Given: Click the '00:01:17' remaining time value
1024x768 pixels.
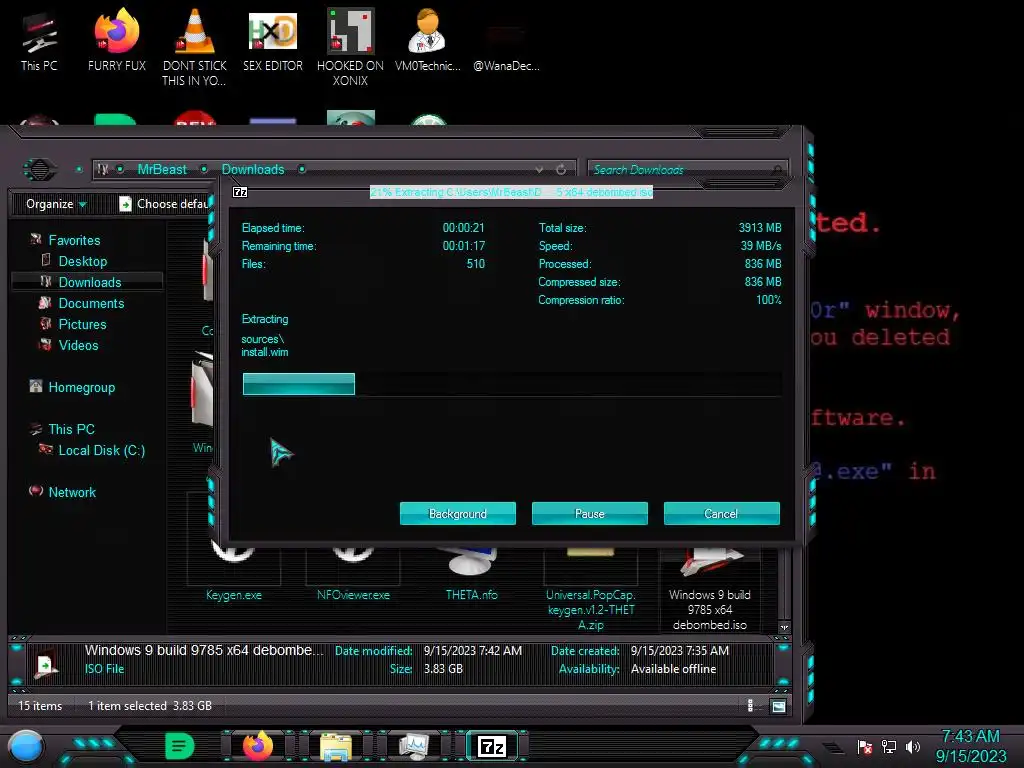Looking at the screenshot, I should [464, 246].
